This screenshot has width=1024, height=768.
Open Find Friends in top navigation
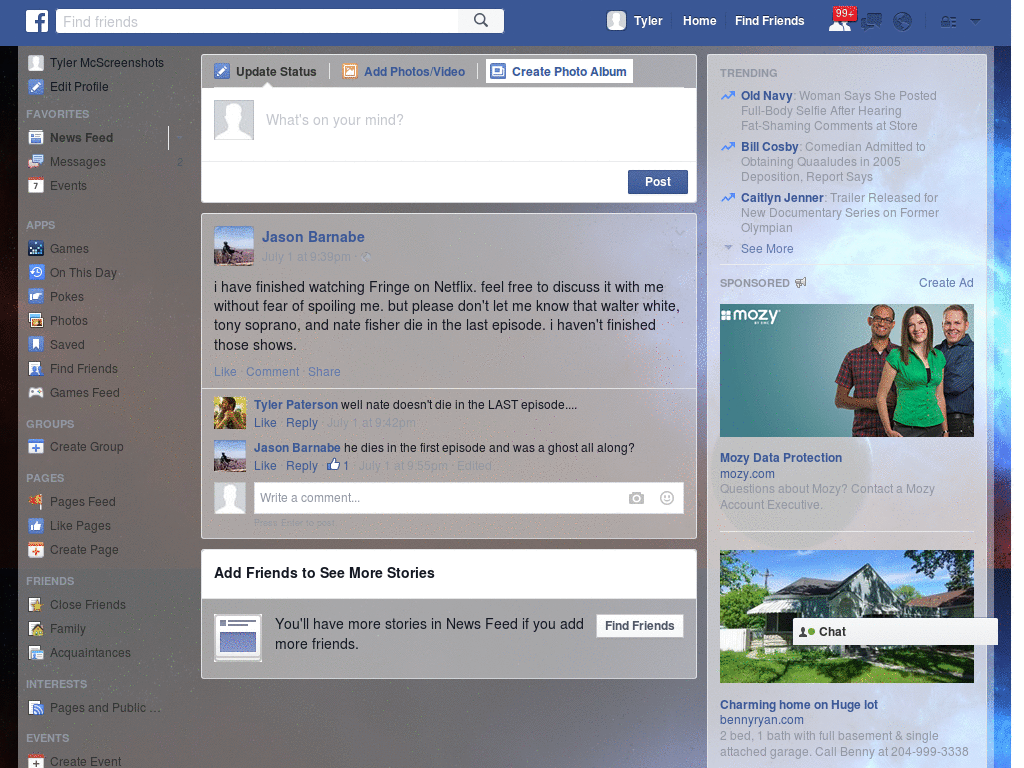[769, 21]
